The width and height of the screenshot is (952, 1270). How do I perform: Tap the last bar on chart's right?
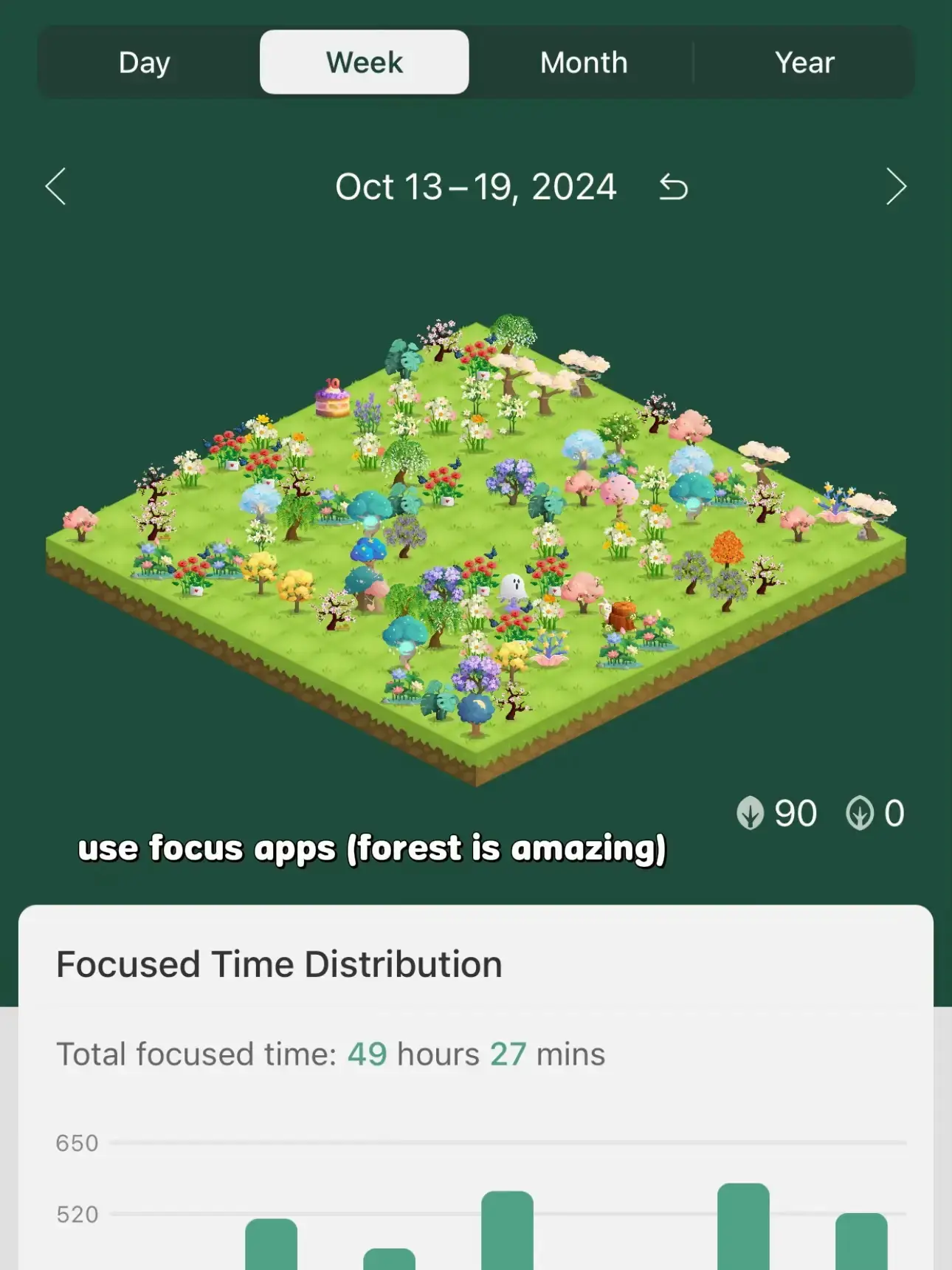tap(861, 1241)
